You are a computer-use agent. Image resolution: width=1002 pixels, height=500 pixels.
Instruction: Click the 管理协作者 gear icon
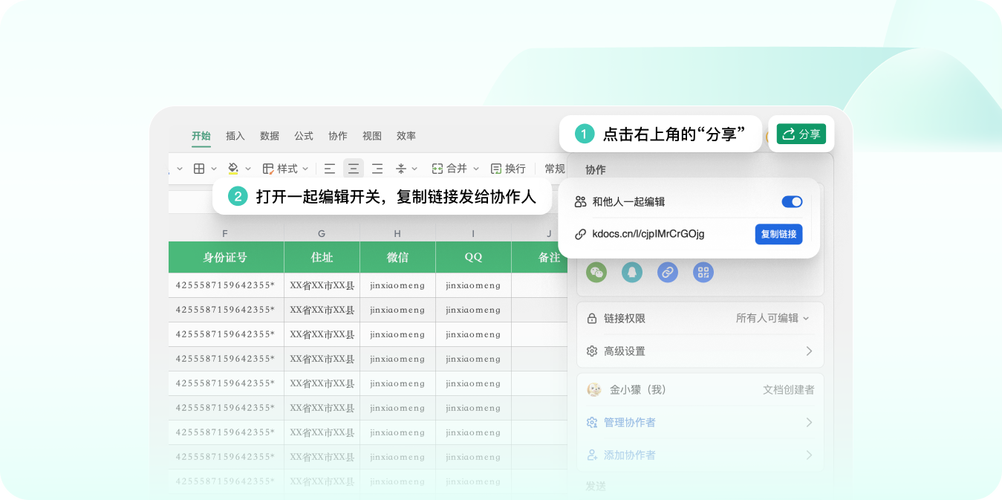tap(592, 423)
